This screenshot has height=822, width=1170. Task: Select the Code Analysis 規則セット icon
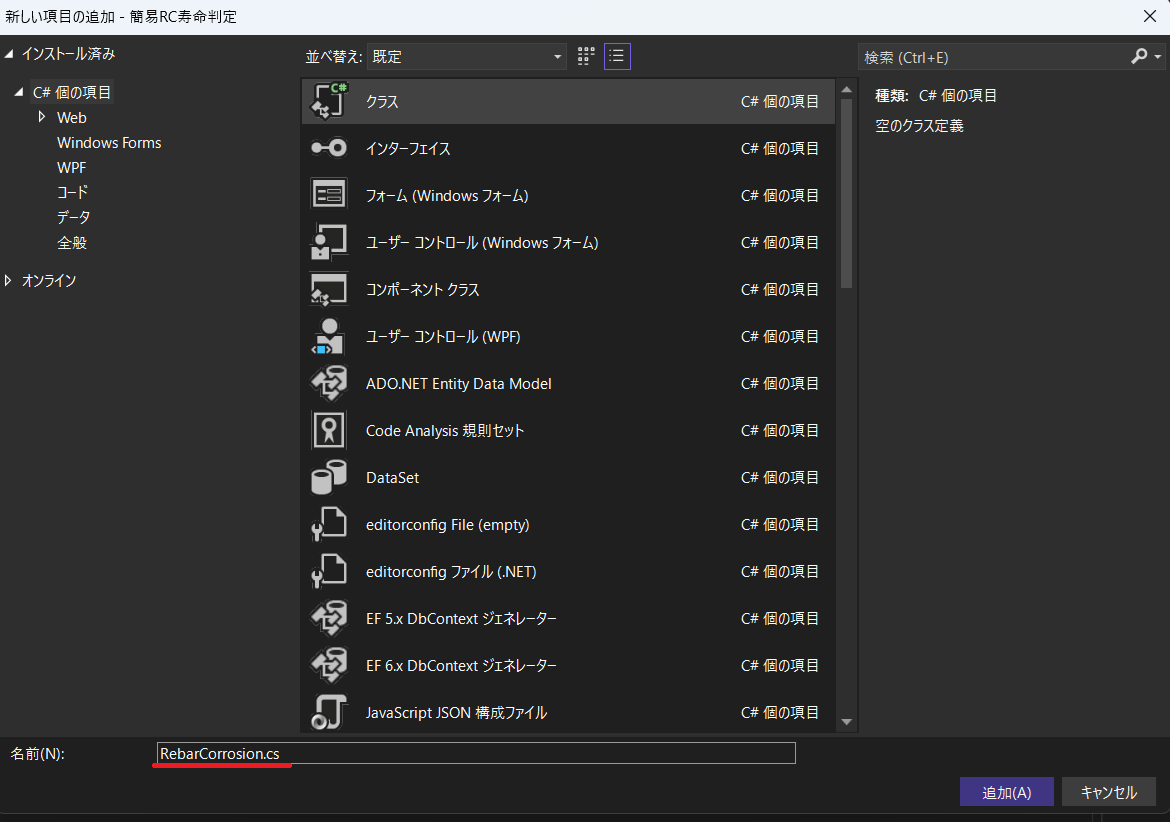329,430
